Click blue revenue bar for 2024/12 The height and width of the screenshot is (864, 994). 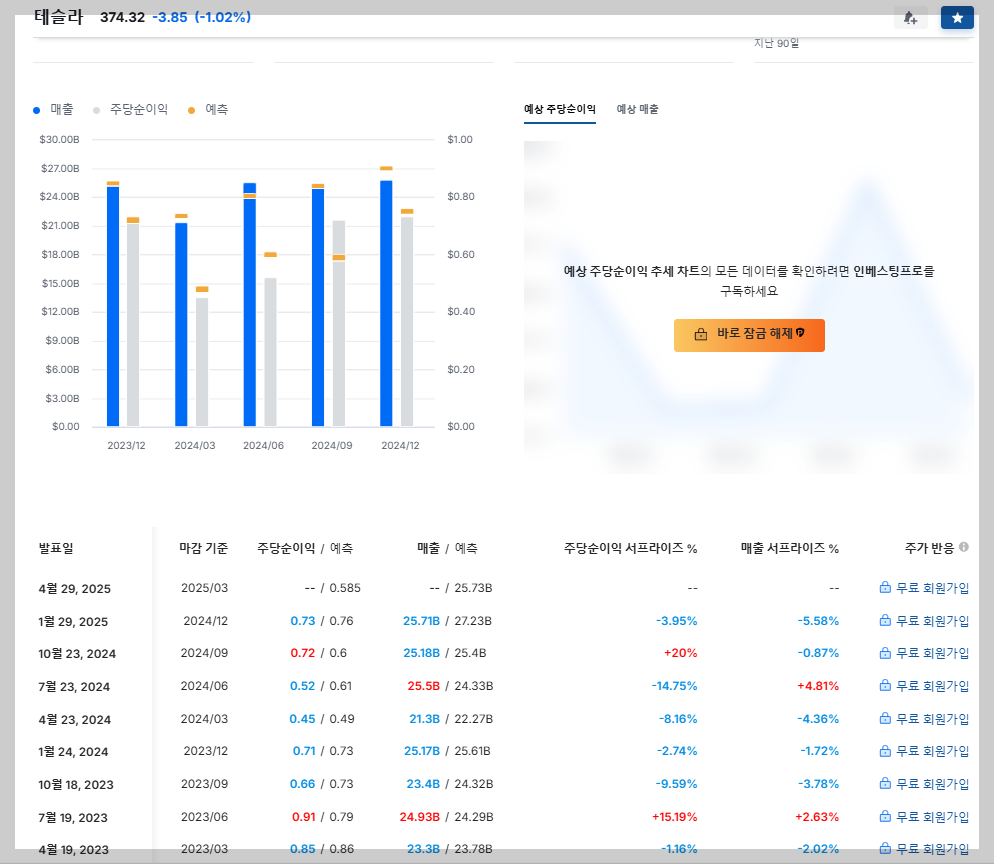tap(386, 303)
